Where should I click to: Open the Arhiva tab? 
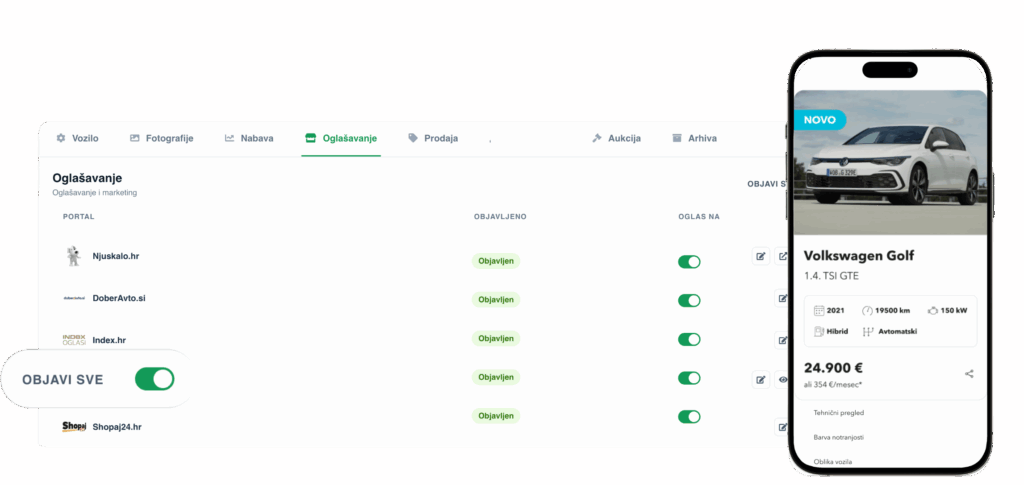click(694, 138)
